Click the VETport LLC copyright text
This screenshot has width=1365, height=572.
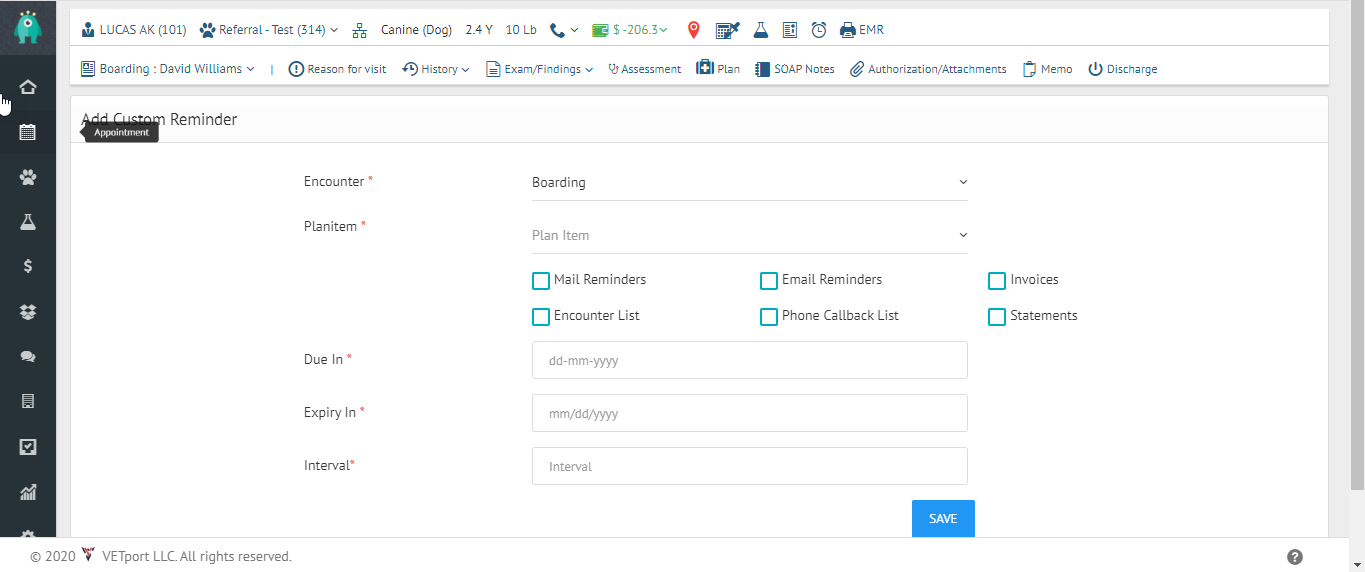click(197, 556)
